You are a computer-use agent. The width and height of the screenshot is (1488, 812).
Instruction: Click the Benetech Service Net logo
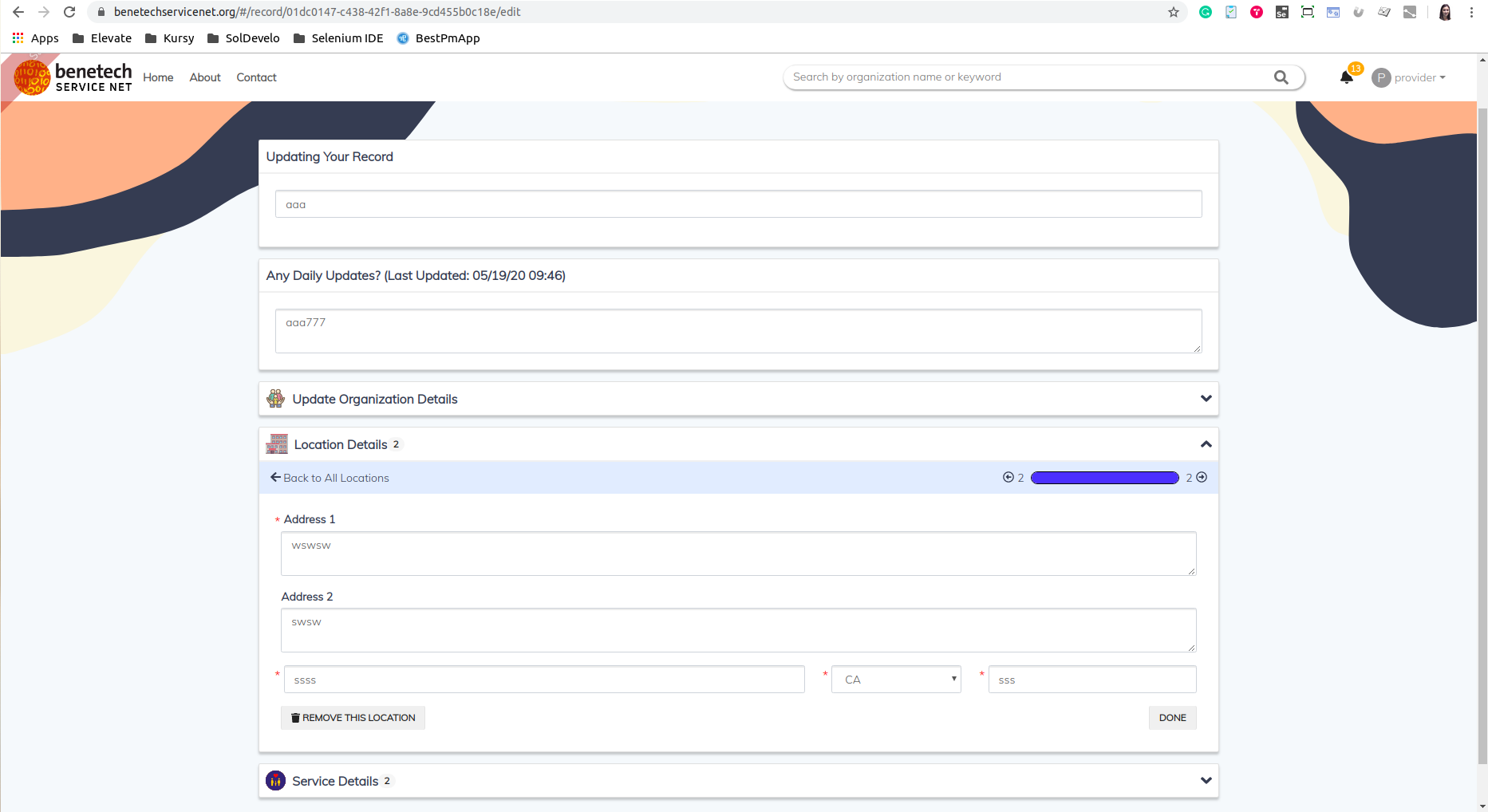point(73,77)
